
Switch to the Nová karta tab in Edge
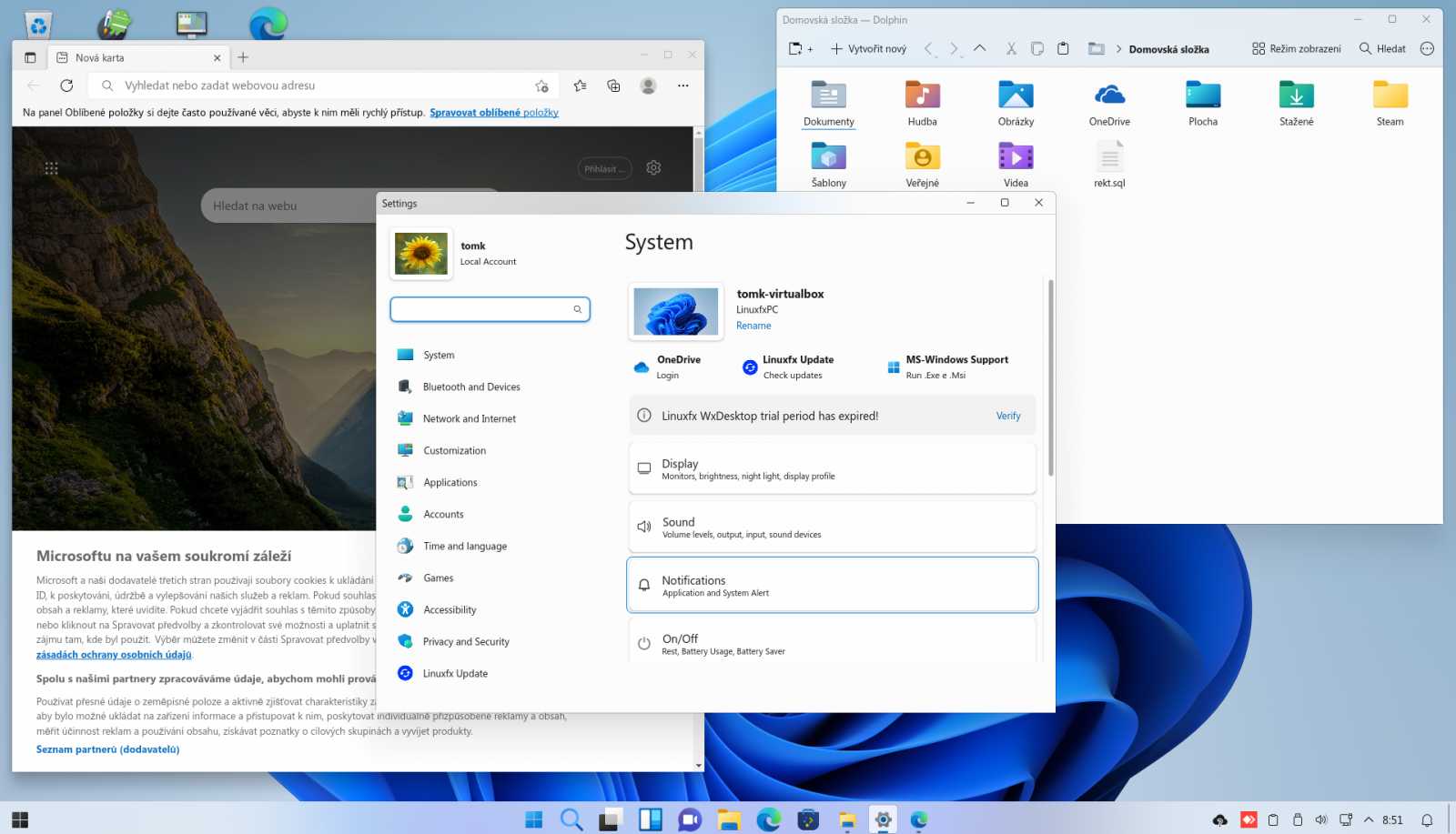click(139, 57)
